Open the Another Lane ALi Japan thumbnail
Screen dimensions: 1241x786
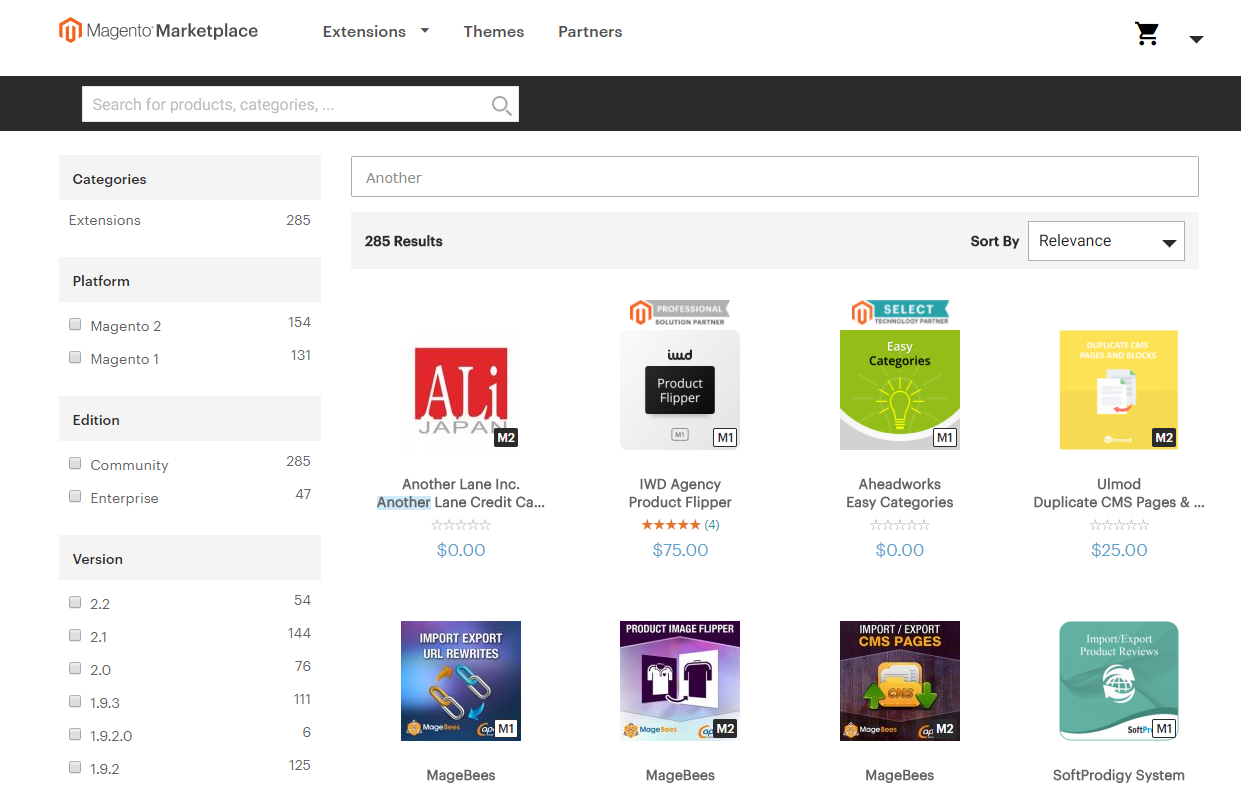[461, 390]
